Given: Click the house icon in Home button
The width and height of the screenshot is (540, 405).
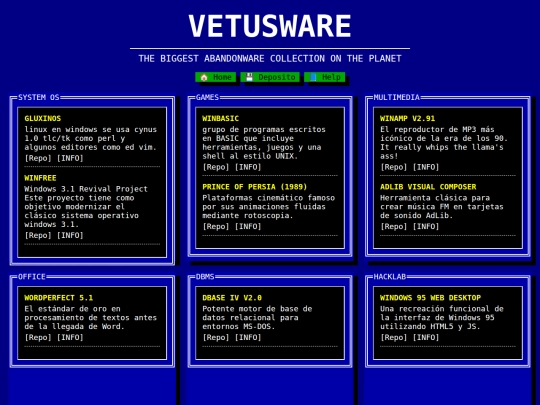Looking at the screenshot, I should (204, 77).
